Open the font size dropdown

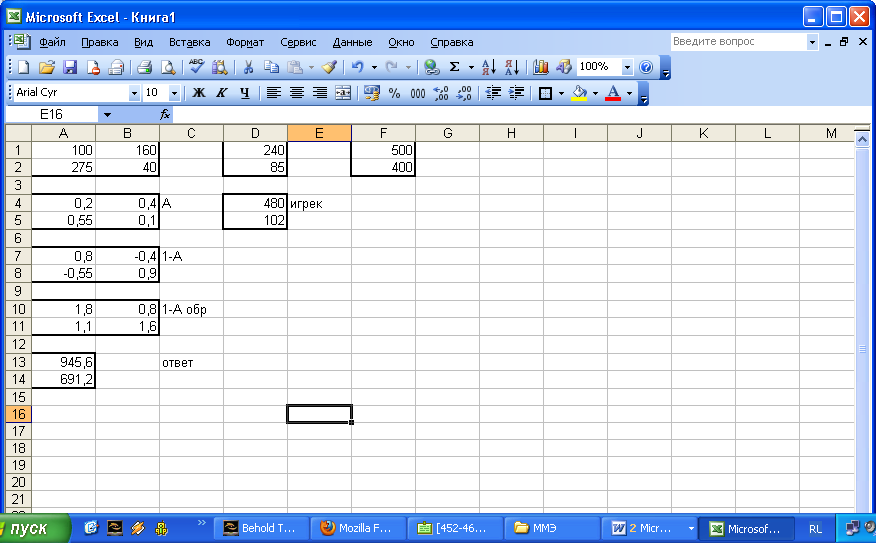[x=174, y=93]
